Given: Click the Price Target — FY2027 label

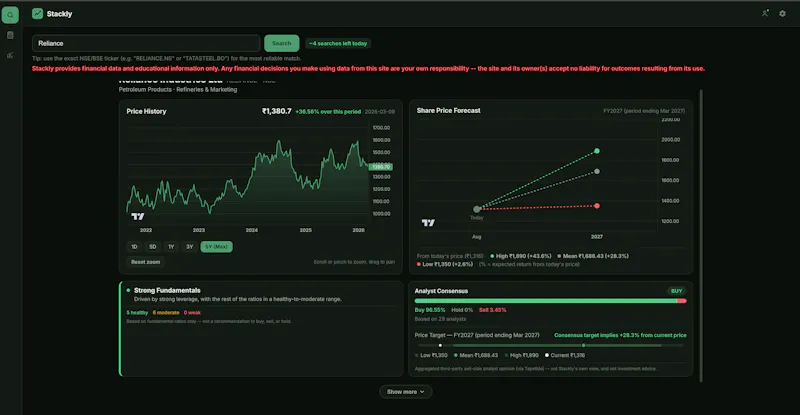Looking at the screenshot, I should pos(477,335).
